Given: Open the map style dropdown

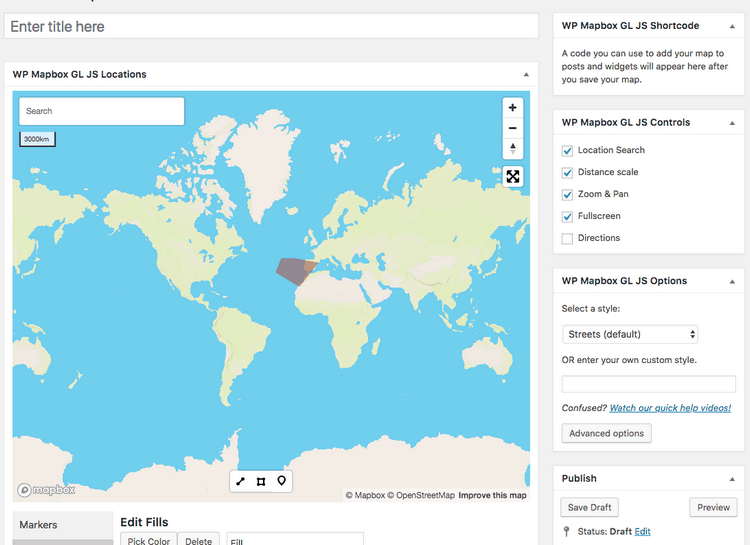Looking at the screenshot, I should point(630,334).
